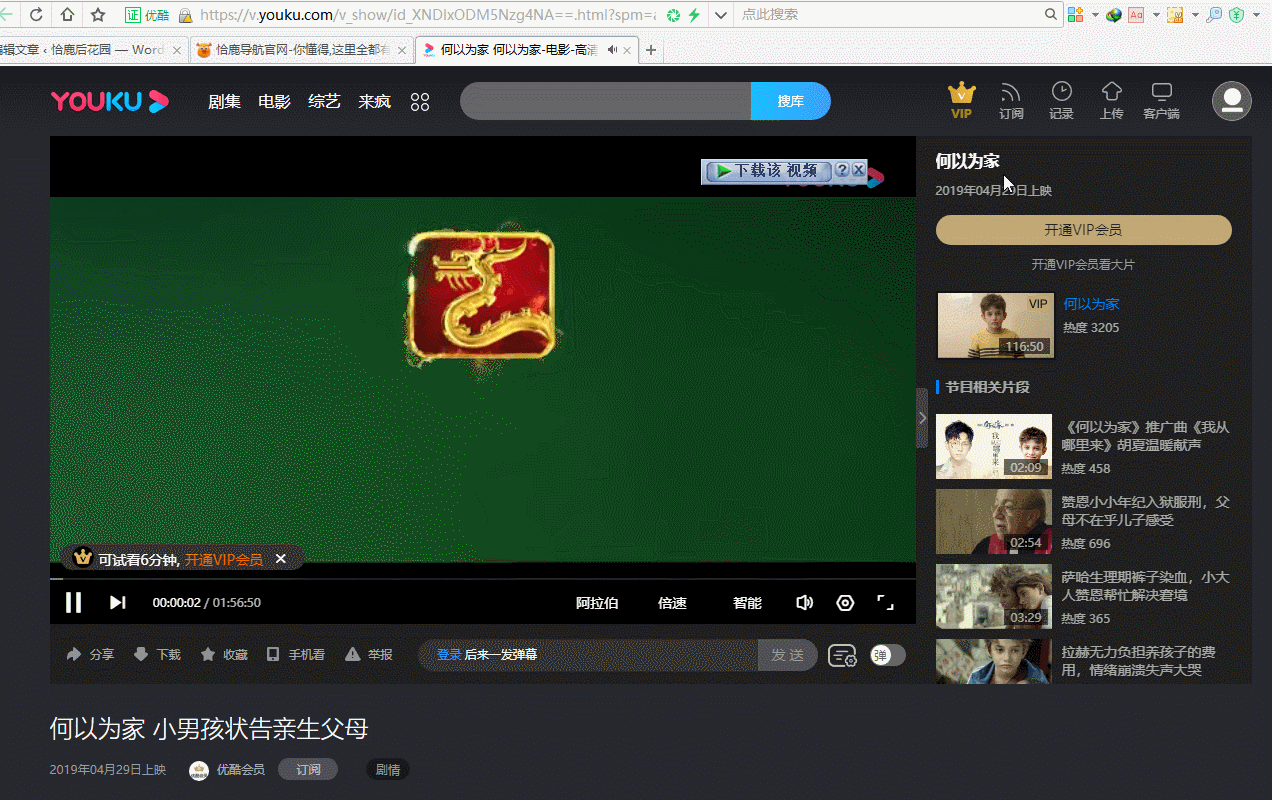
Task: Open the player settings icon
Action: (x=845, y=603)
